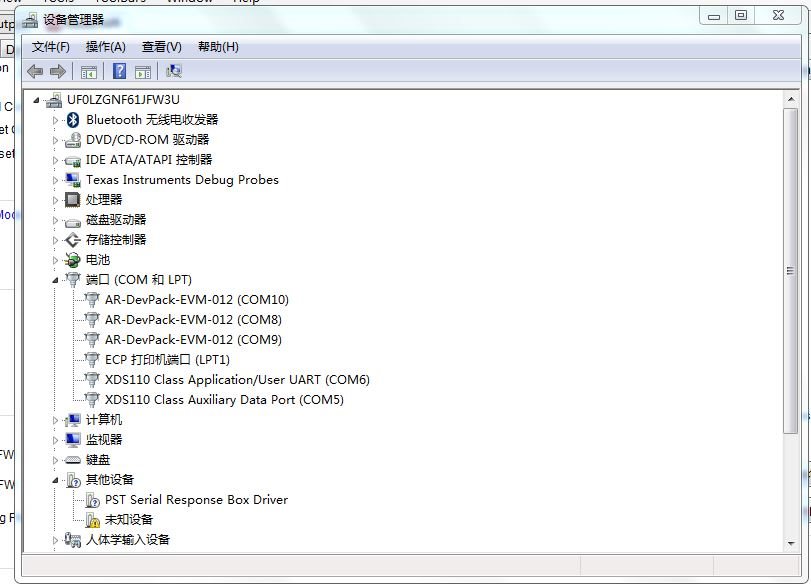Select XDS110 Class Auxiliary Data Port (COM5)
Image resolution: width=811 pixels, height=585 pixels.
[224, 400]
